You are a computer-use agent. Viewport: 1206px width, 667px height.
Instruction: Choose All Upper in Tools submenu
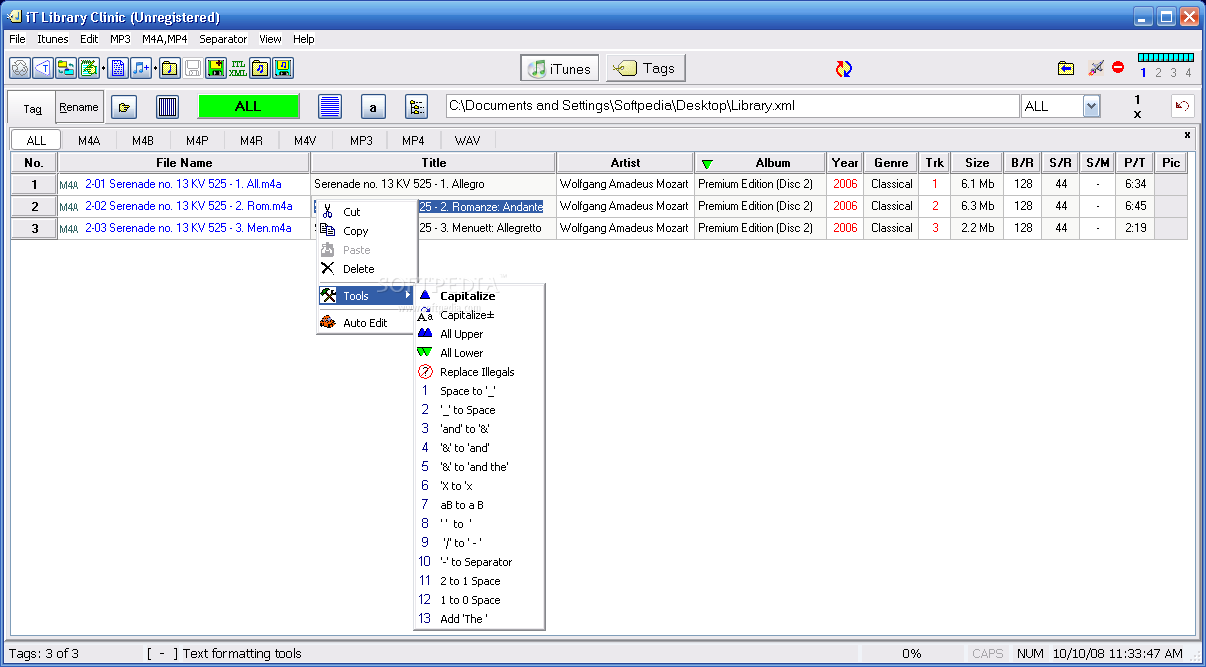point(479,334)
